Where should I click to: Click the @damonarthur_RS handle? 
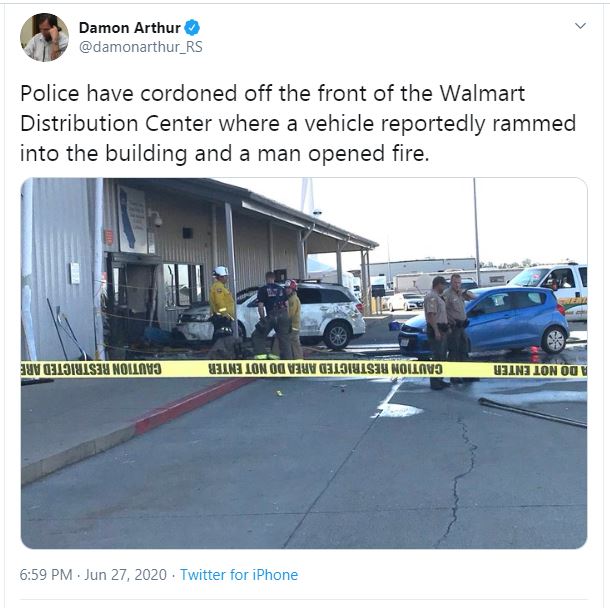tap(140, 47)
